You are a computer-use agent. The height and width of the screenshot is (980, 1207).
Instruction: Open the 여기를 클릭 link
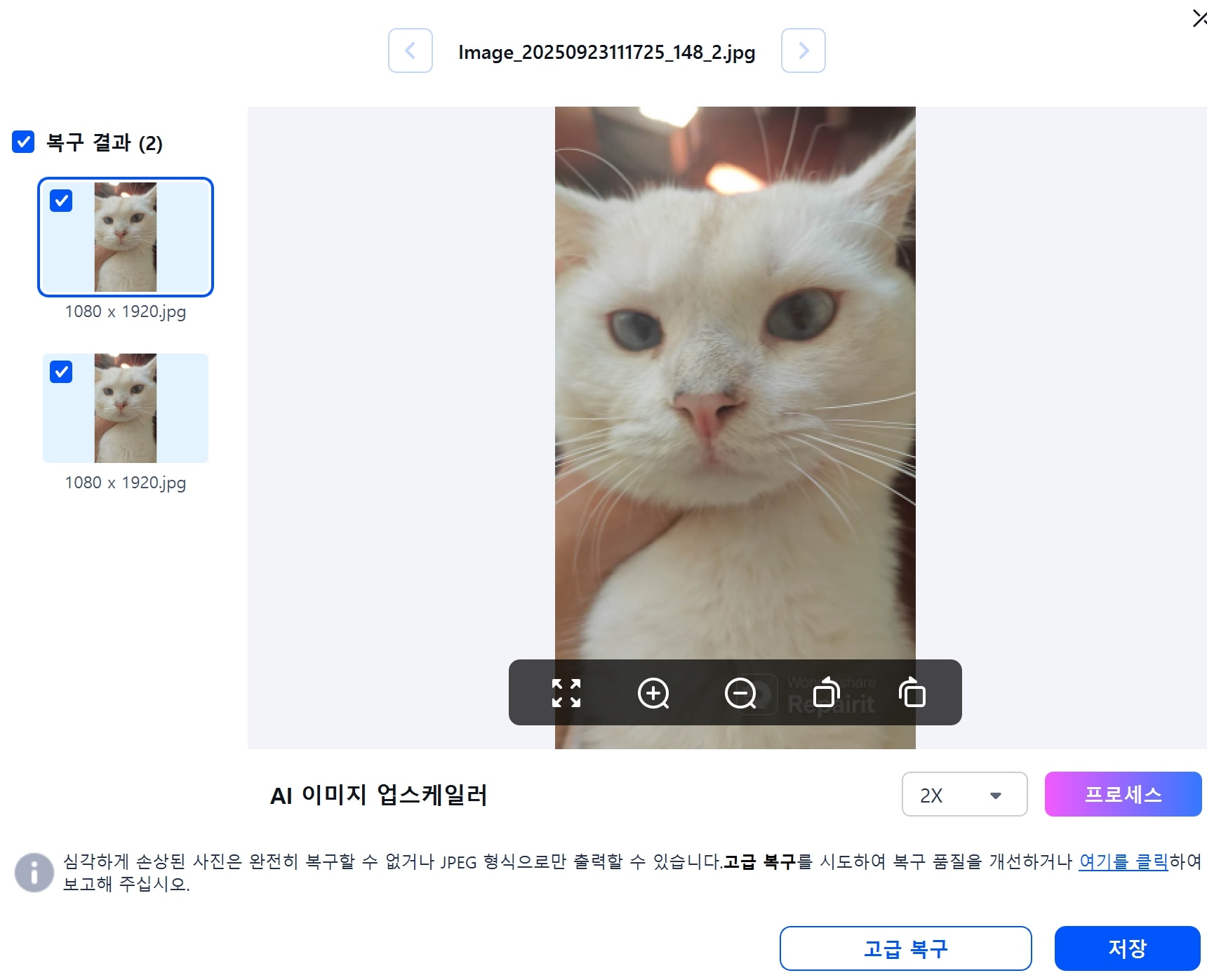1123,861
